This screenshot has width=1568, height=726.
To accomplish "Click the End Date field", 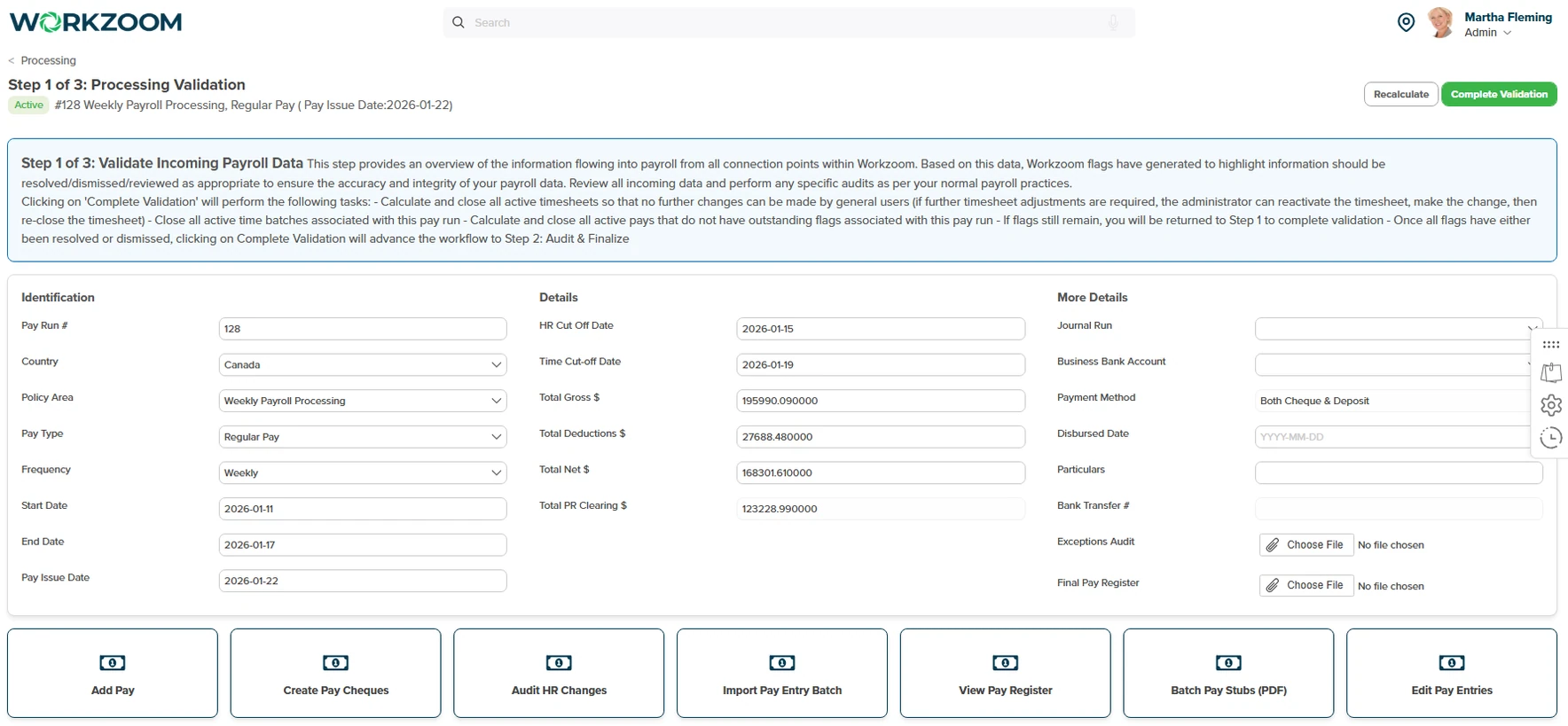I will coord(363,545).
